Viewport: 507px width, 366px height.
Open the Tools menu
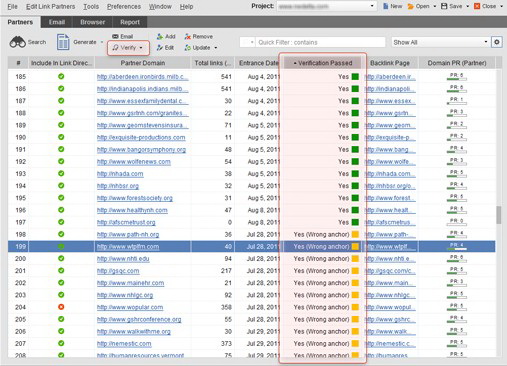pyautogui.click(x=91, y=6)
